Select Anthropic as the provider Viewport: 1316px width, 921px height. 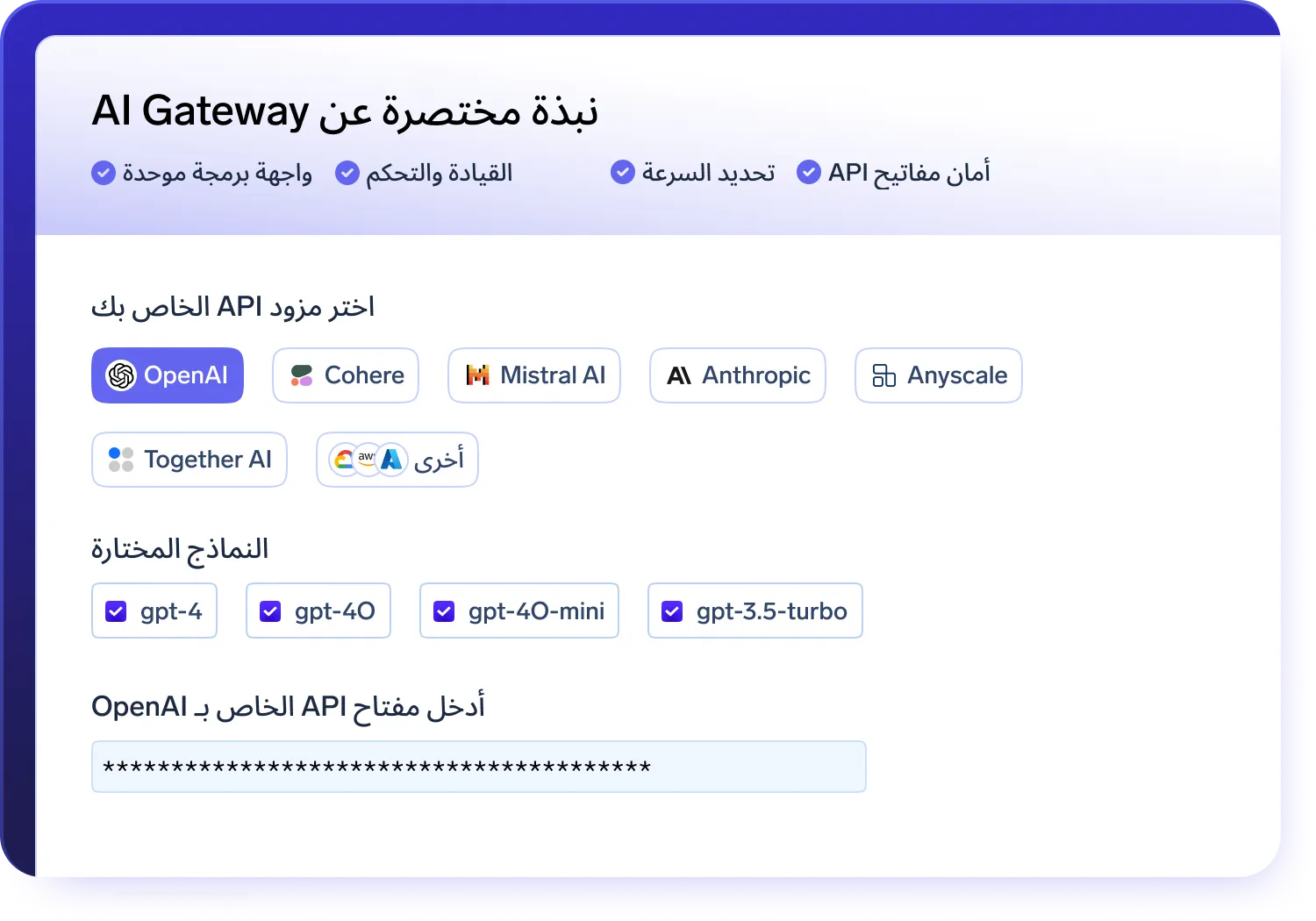pos(738,375)
